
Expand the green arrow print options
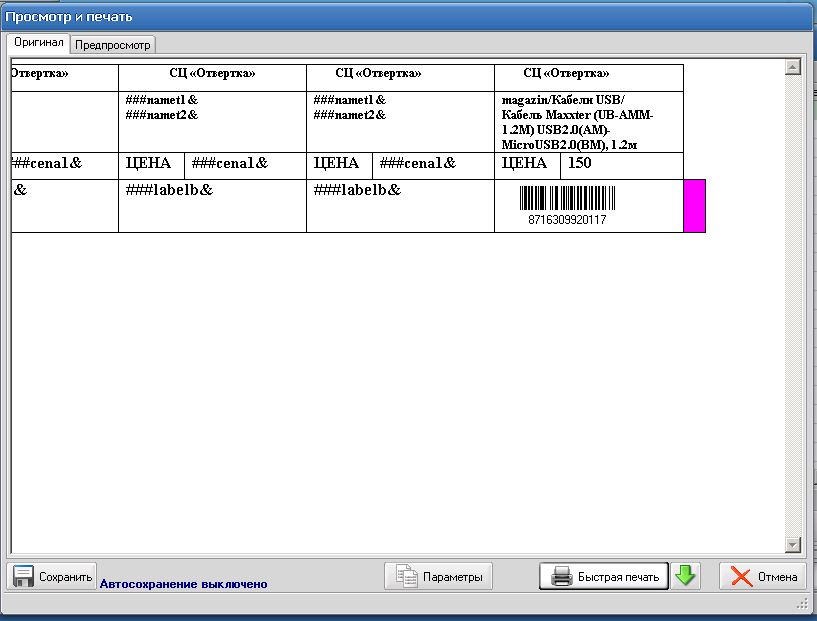tap(686, 576)
